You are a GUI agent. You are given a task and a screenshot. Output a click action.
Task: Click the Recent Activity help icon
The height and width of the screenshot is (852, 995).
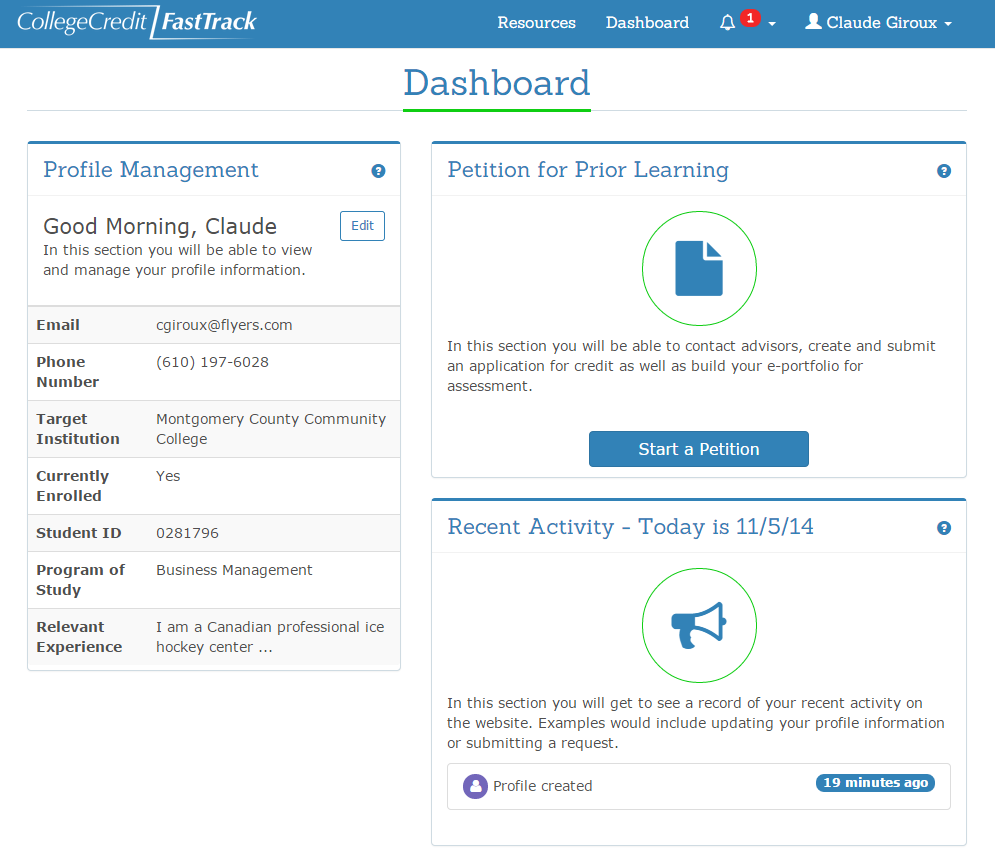pyautogui.click(x=944, y=528)
